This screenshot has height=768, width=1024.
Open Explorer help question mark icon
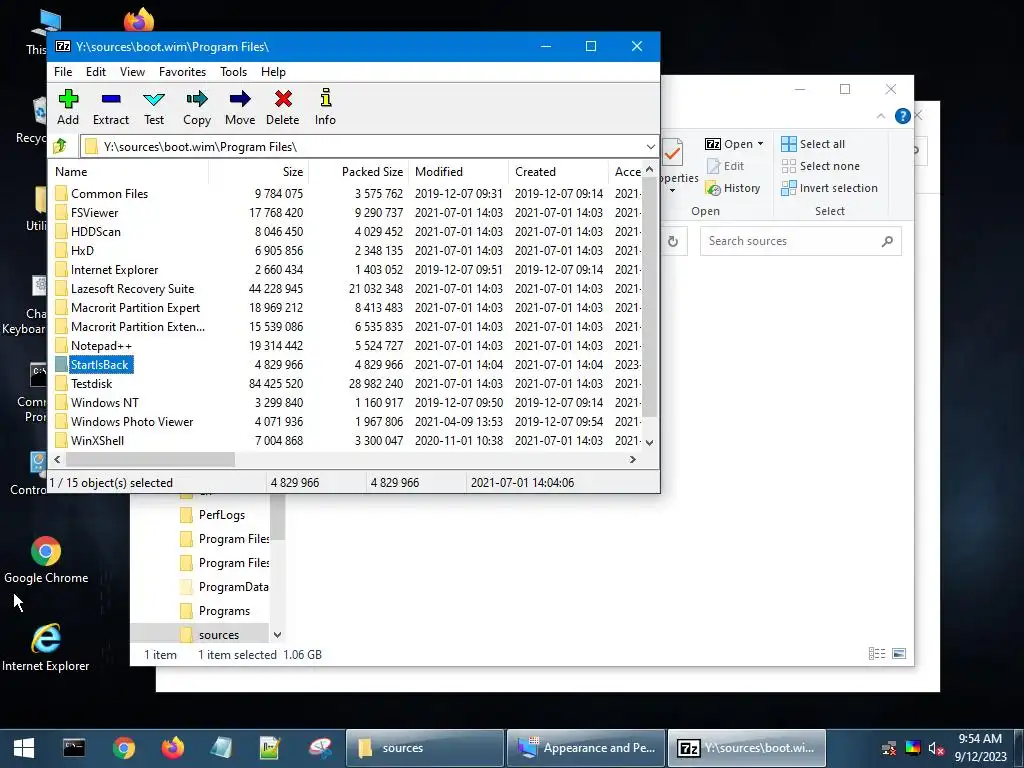(903, 116)
